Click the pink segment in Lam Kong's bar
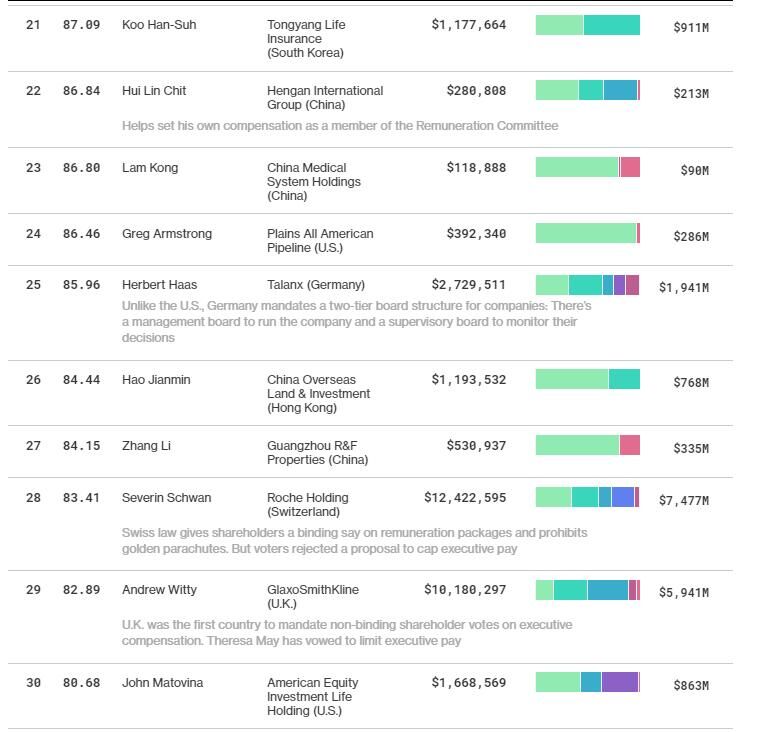 630,167
